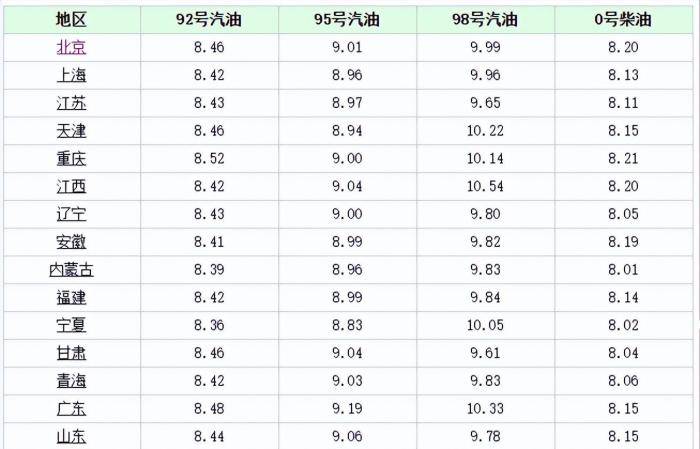Image resolution: width=700 pixels, height=449 pixels.
Task: Open the 辽宁 region link
Action: [71, 214]
